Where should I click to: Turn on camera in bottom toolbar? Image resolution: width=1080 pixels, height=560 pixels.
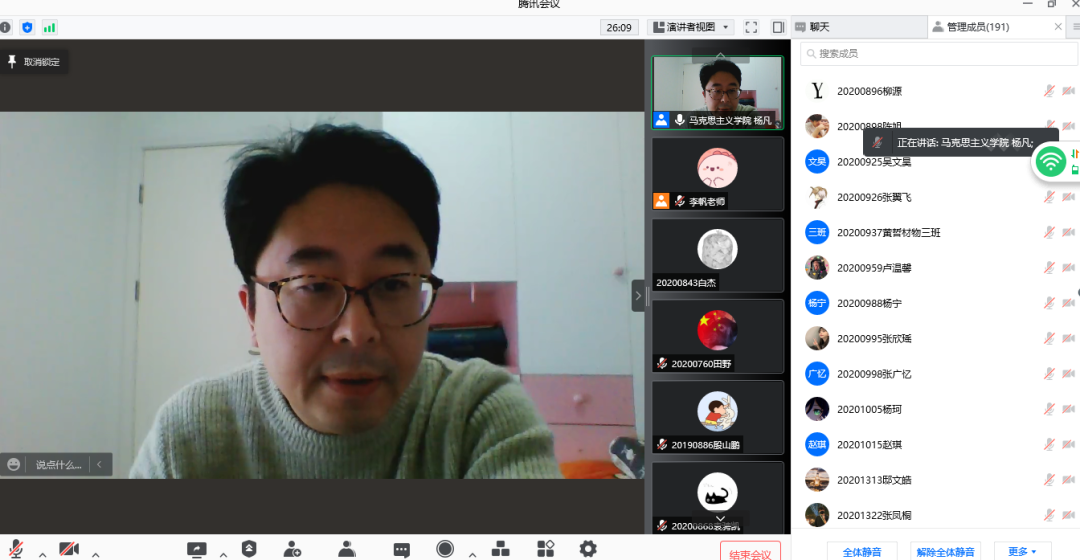[69, 549]
